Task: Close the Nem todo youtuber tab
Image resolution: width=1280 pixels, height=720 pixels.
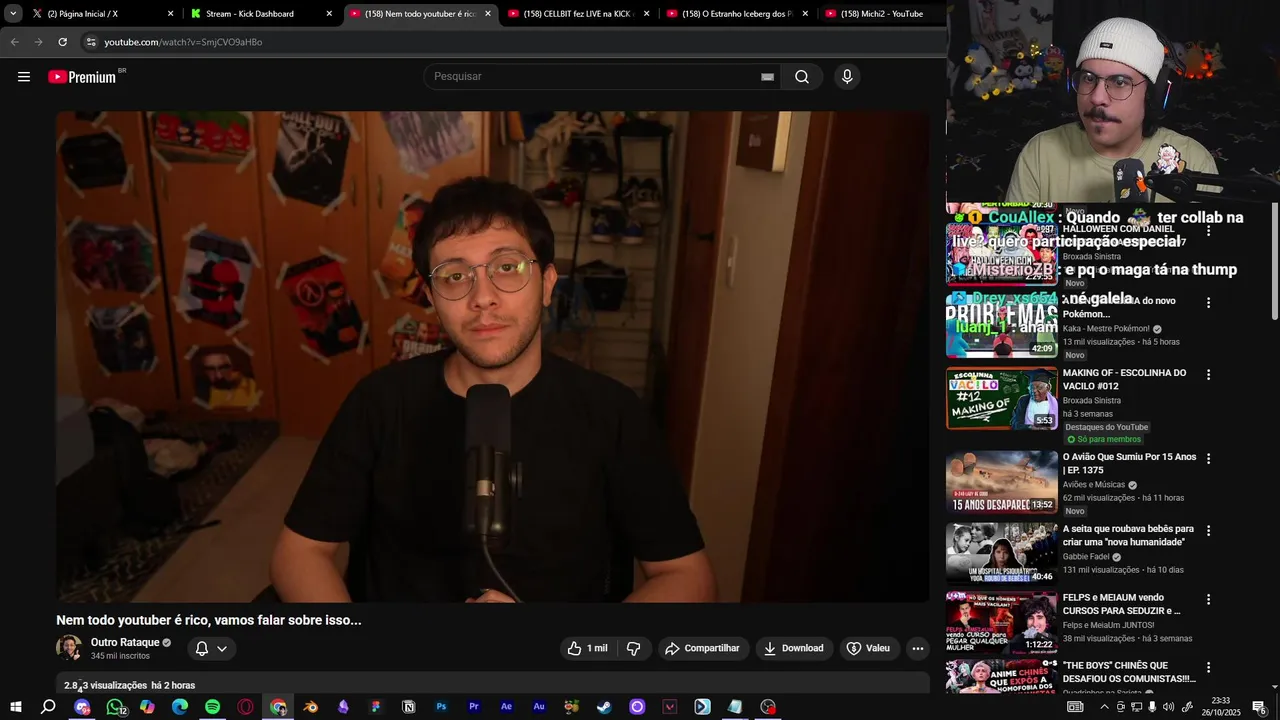Action: pos(488,14)
